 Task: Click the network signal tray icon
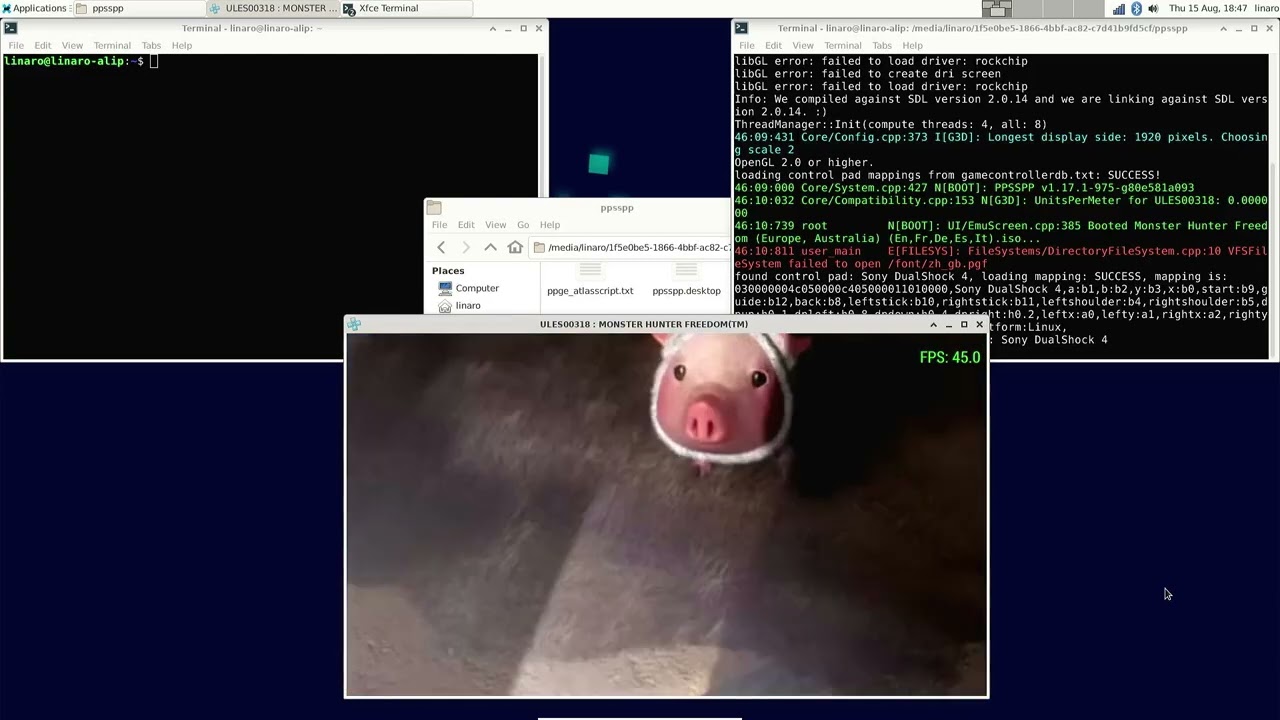[1119, 8]
